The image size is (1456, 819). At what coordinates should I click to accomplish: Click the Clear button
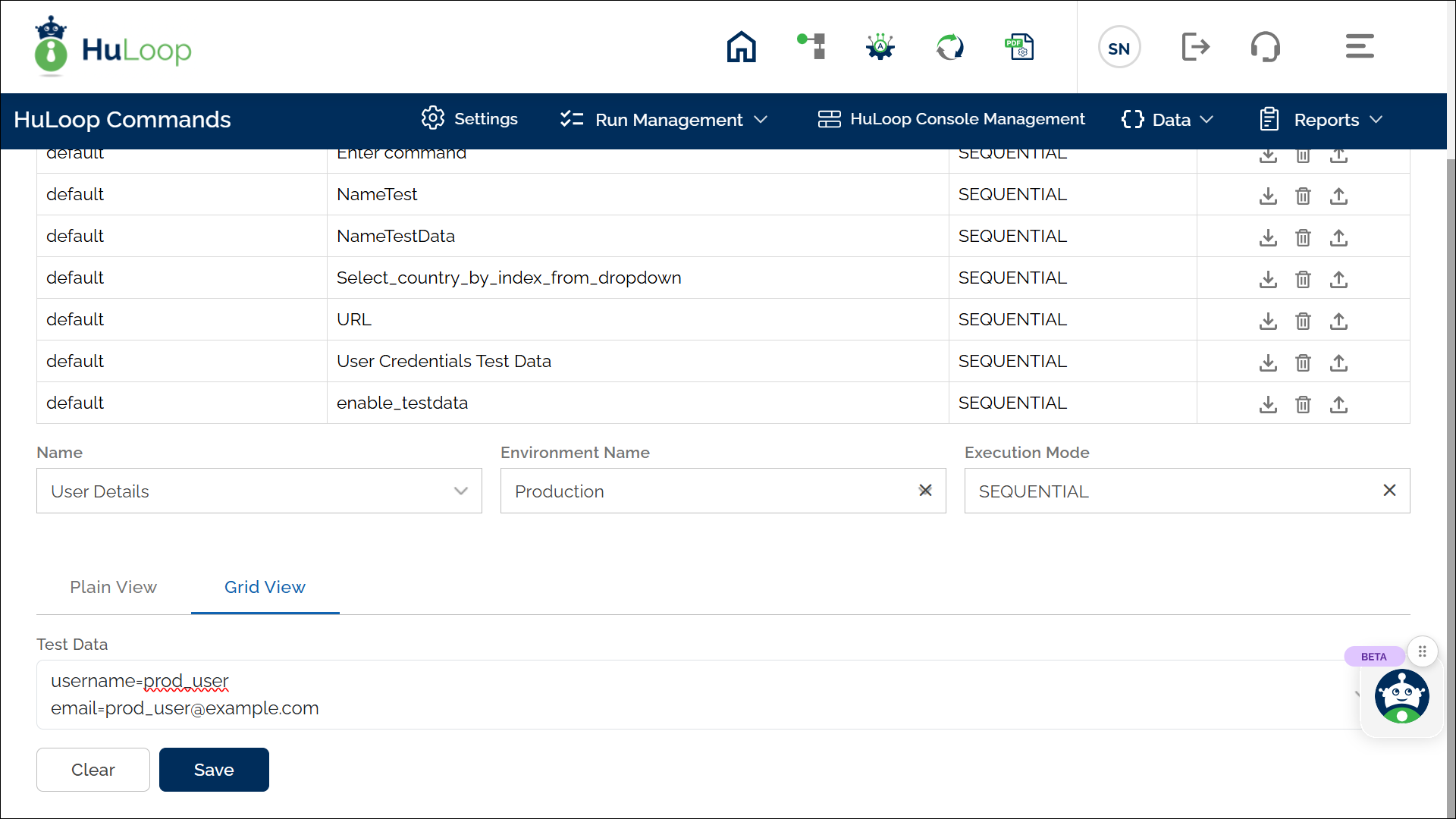[x=93, y=770]
